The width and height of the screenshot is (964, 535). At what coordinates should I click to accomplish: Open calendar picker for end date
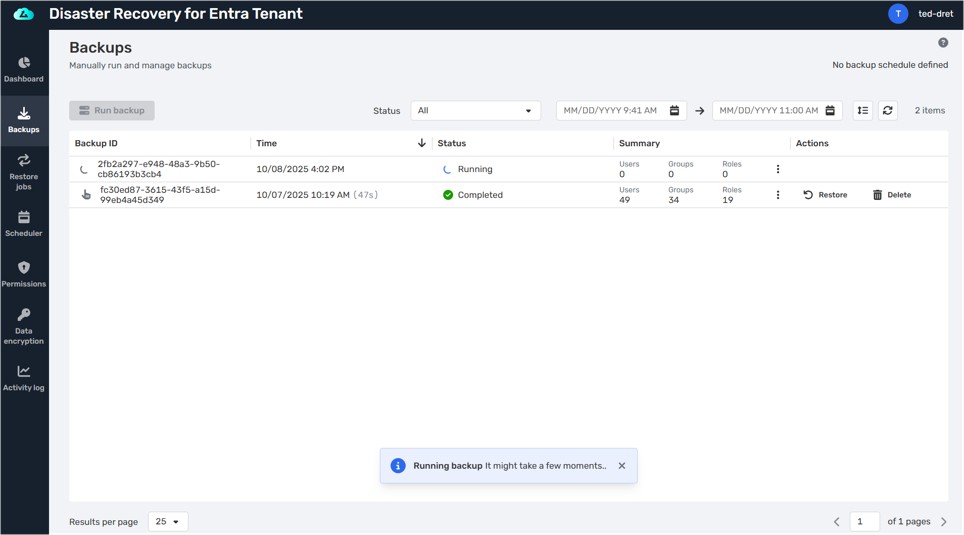tap(830, 111)
